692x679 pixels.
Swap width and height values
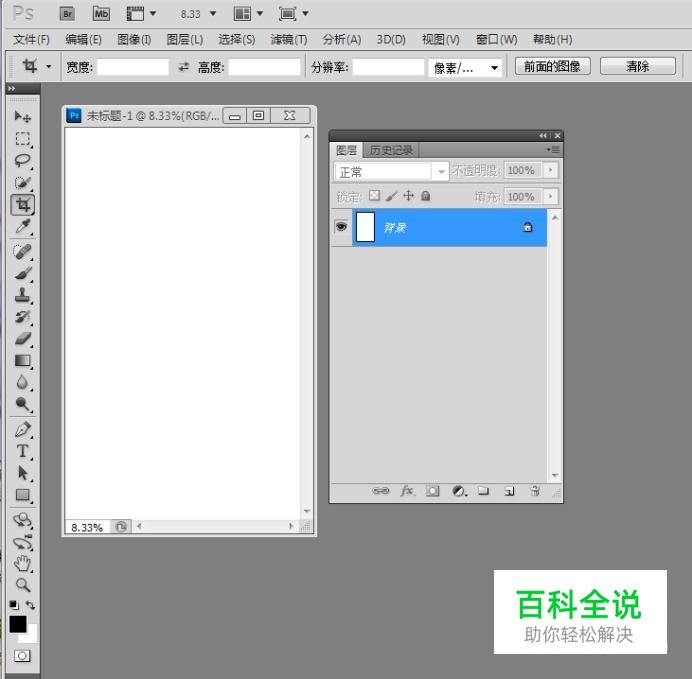(x=184, y=67)
